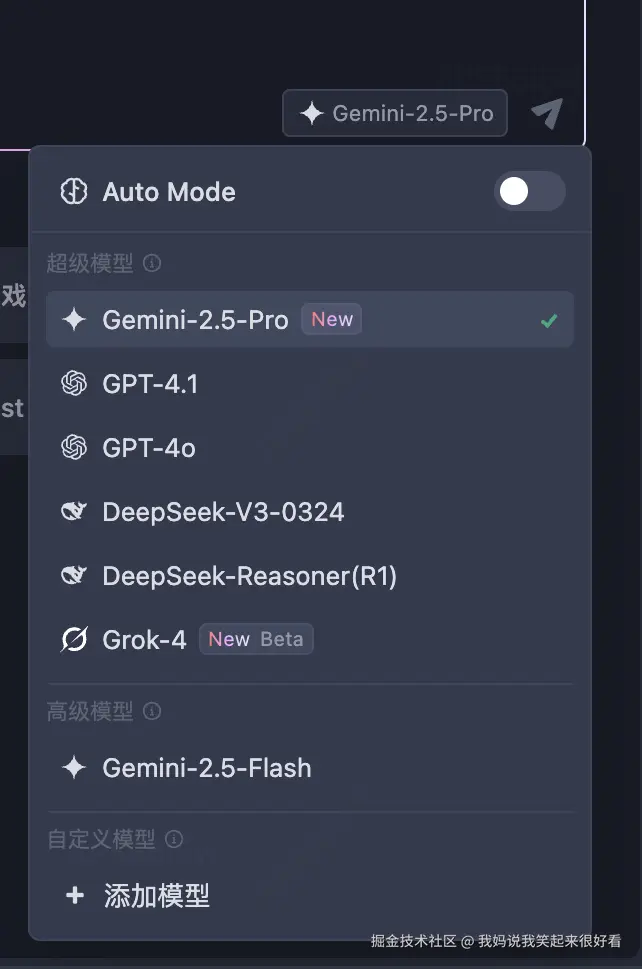Click the Grok logo icon
This screenshot has height=969, width=642.
pos(74,640)
